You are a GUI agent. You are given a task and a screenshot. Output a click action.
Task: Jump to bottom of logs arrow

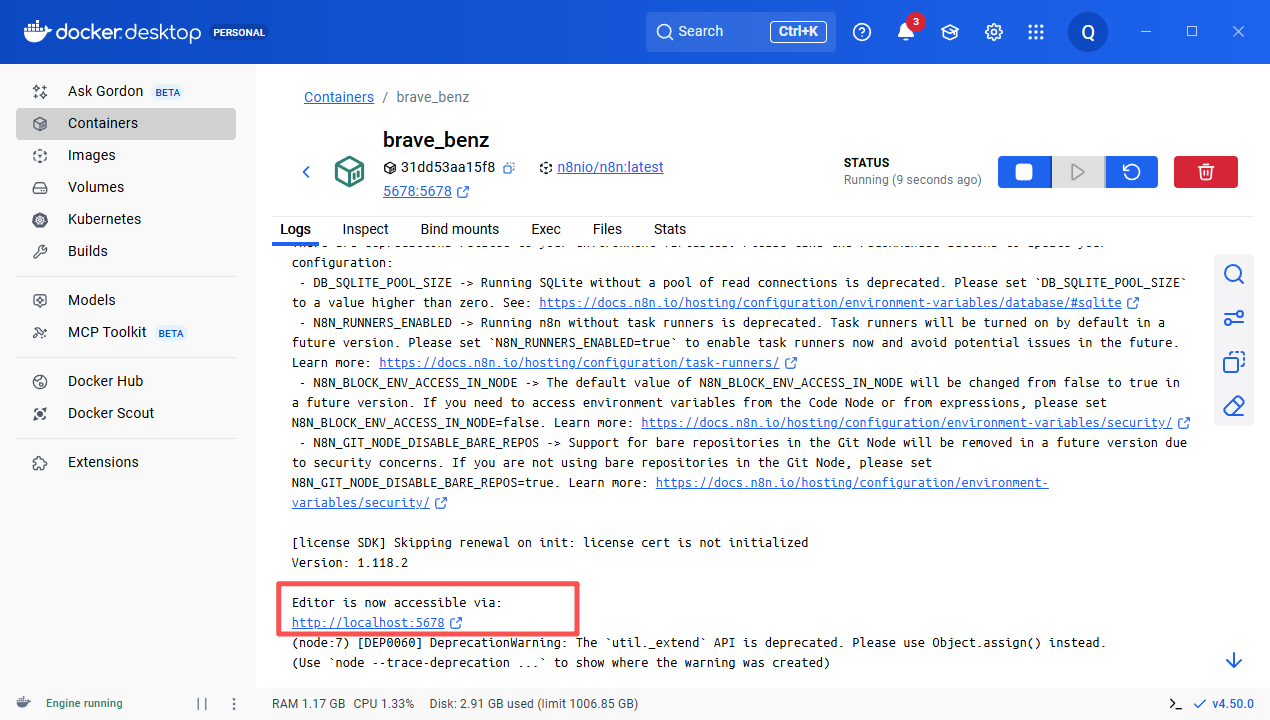[x=1234, y=660]
